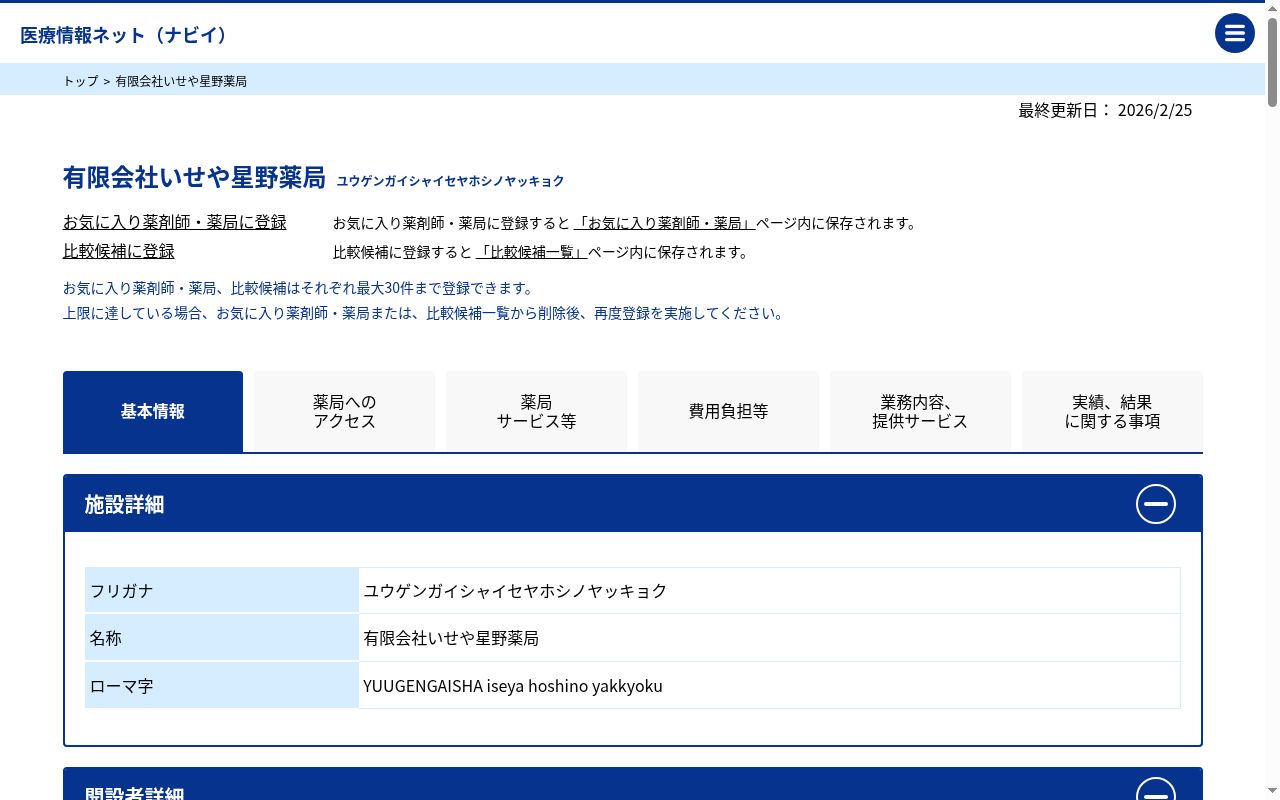Click the 有限会社いせや星野薬局 name table value

point(451,638)
